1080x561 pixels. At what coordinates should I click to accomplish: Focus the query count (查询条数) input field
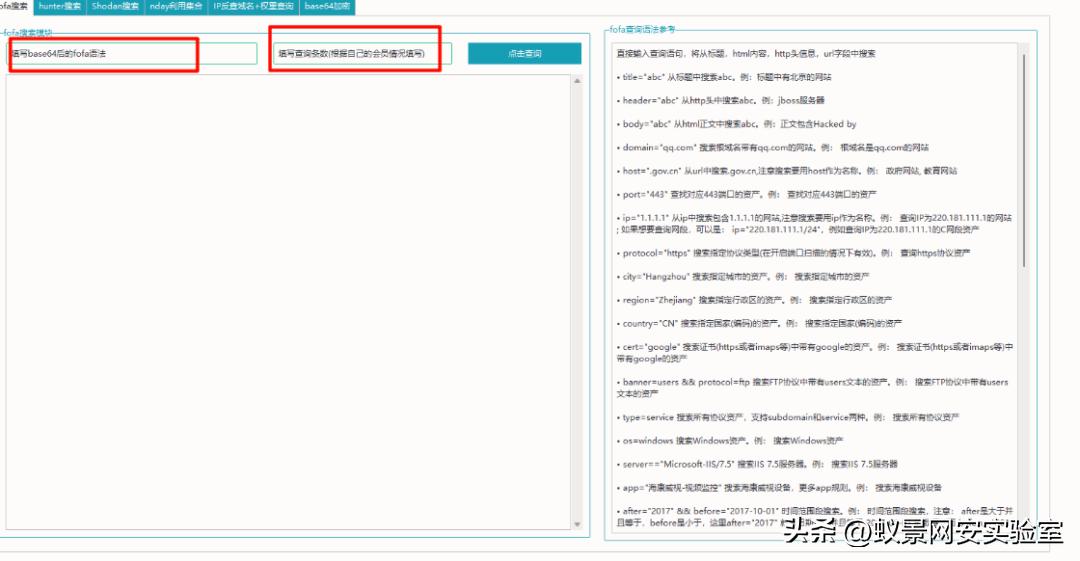point(362,54)
